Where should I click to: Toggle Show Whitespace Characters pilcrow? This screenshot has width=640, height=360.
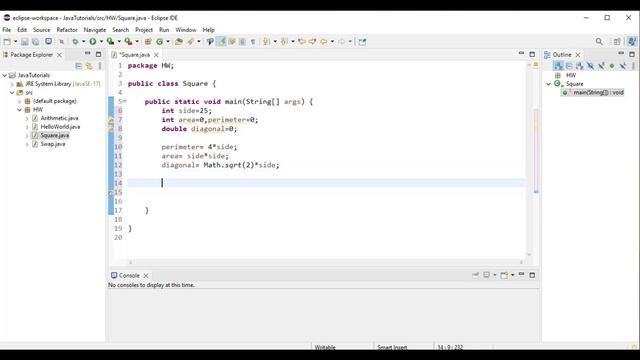click(253, 42)
